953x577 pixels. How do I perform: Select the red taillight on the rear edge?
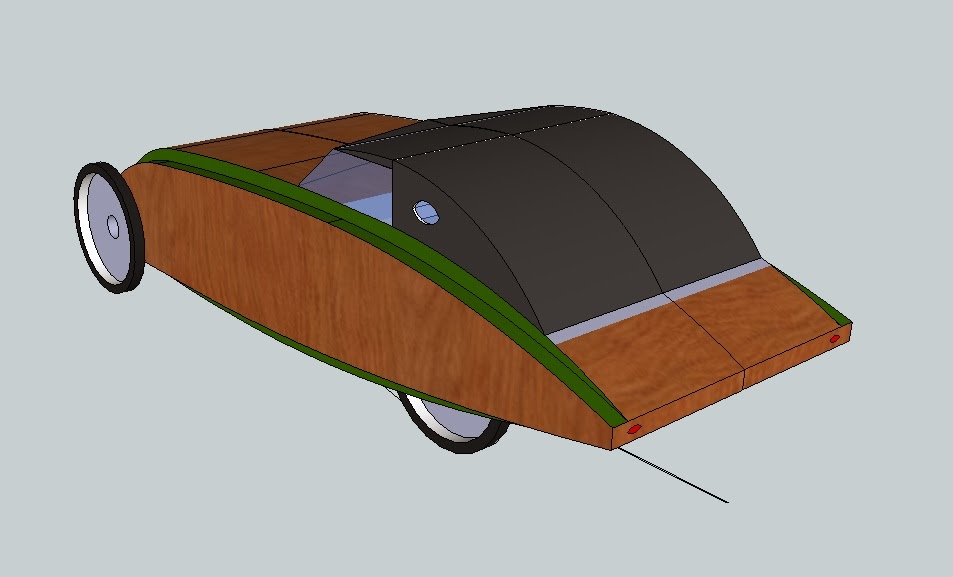point(634,428)
